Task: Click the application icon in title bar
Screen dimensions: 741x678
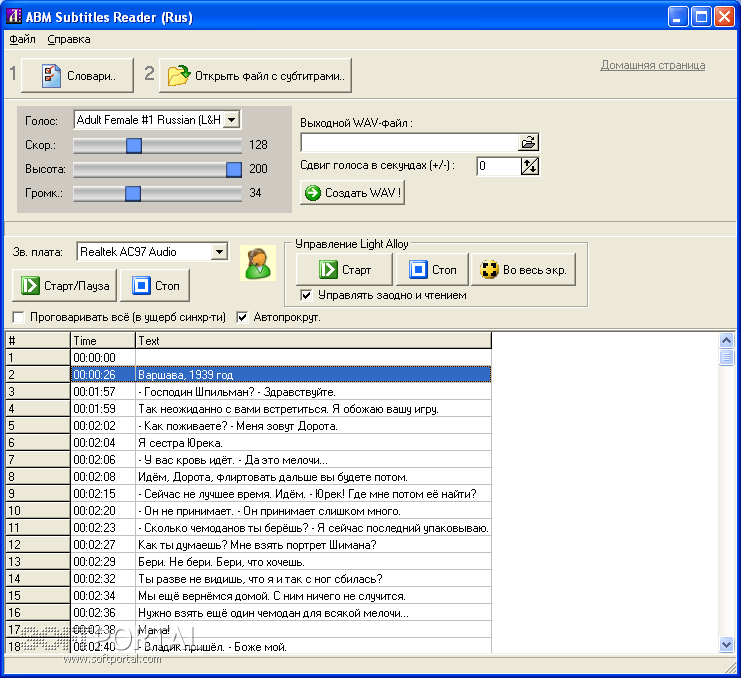Action: click(x=14, y=16)
